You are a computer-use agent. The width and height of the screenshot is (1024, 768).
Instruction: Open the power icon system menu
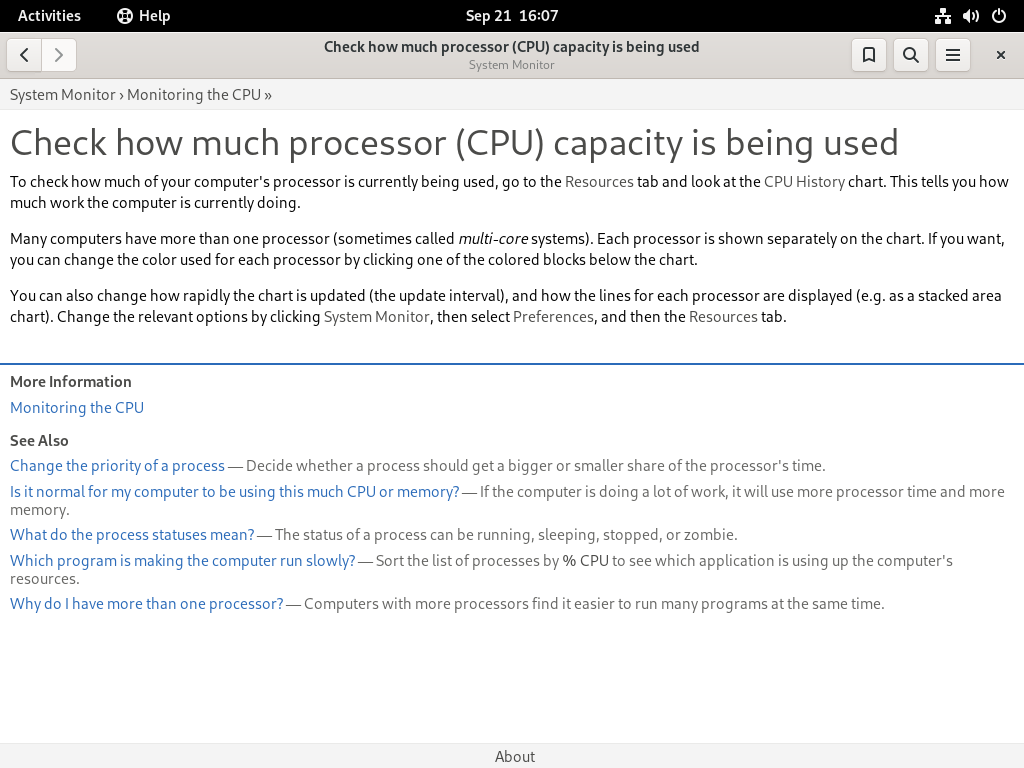pos(999,16)
